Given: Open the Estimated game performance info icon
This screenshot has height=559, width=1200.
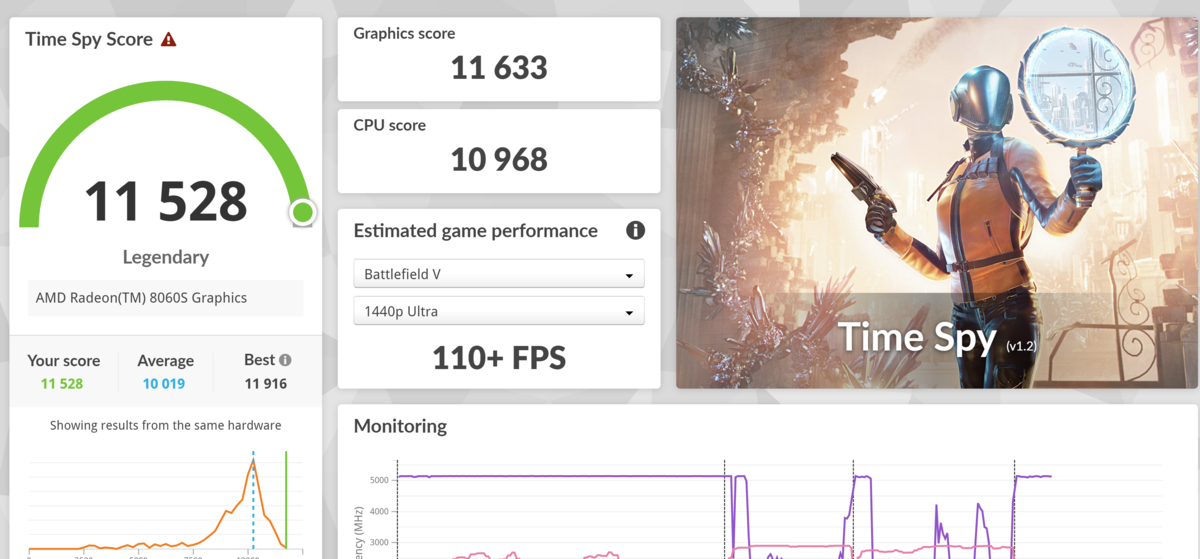Looking at the screenshot, I should click(635, 231).
